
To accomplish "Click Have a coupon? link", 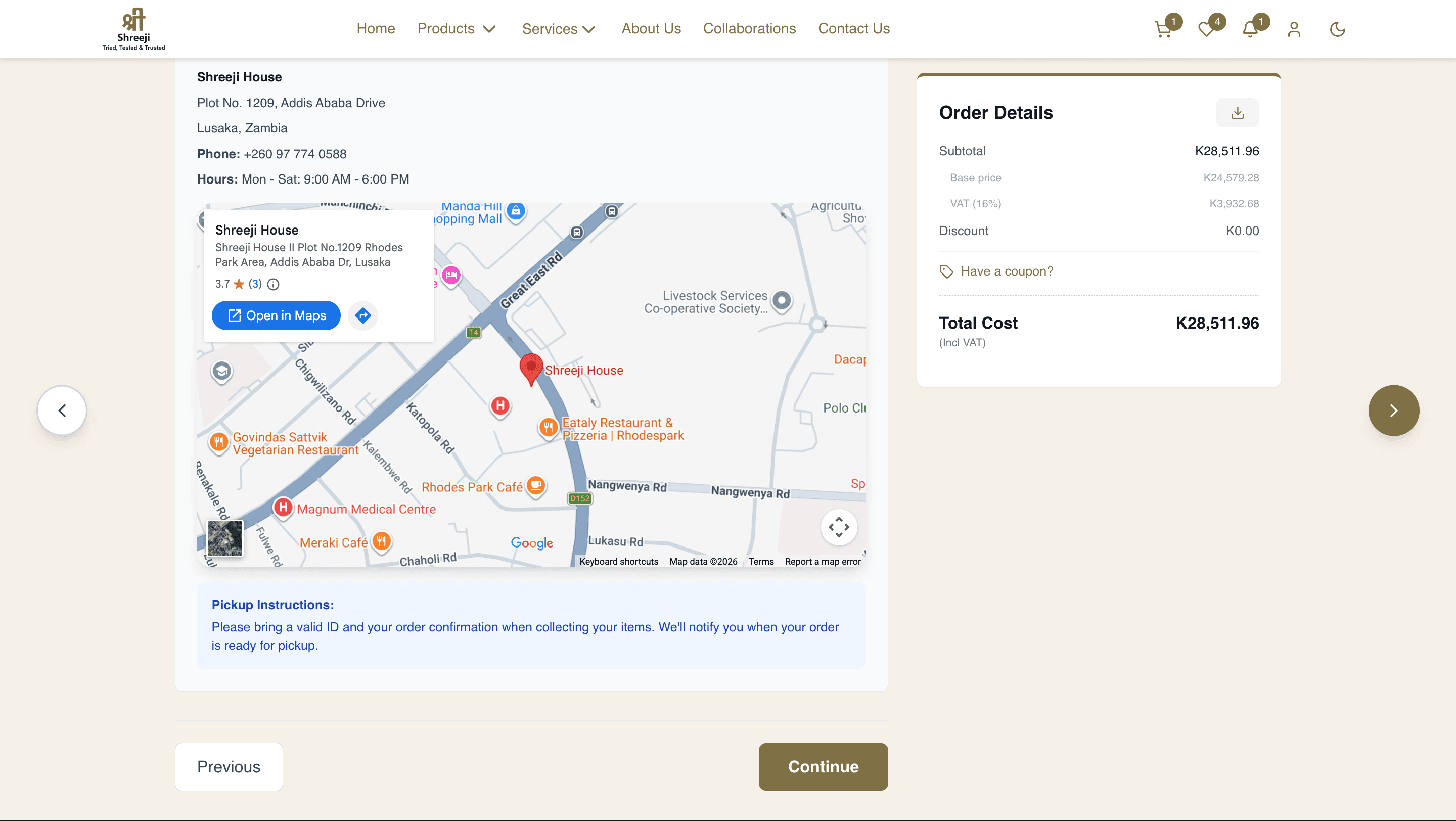I will 1007,272.
